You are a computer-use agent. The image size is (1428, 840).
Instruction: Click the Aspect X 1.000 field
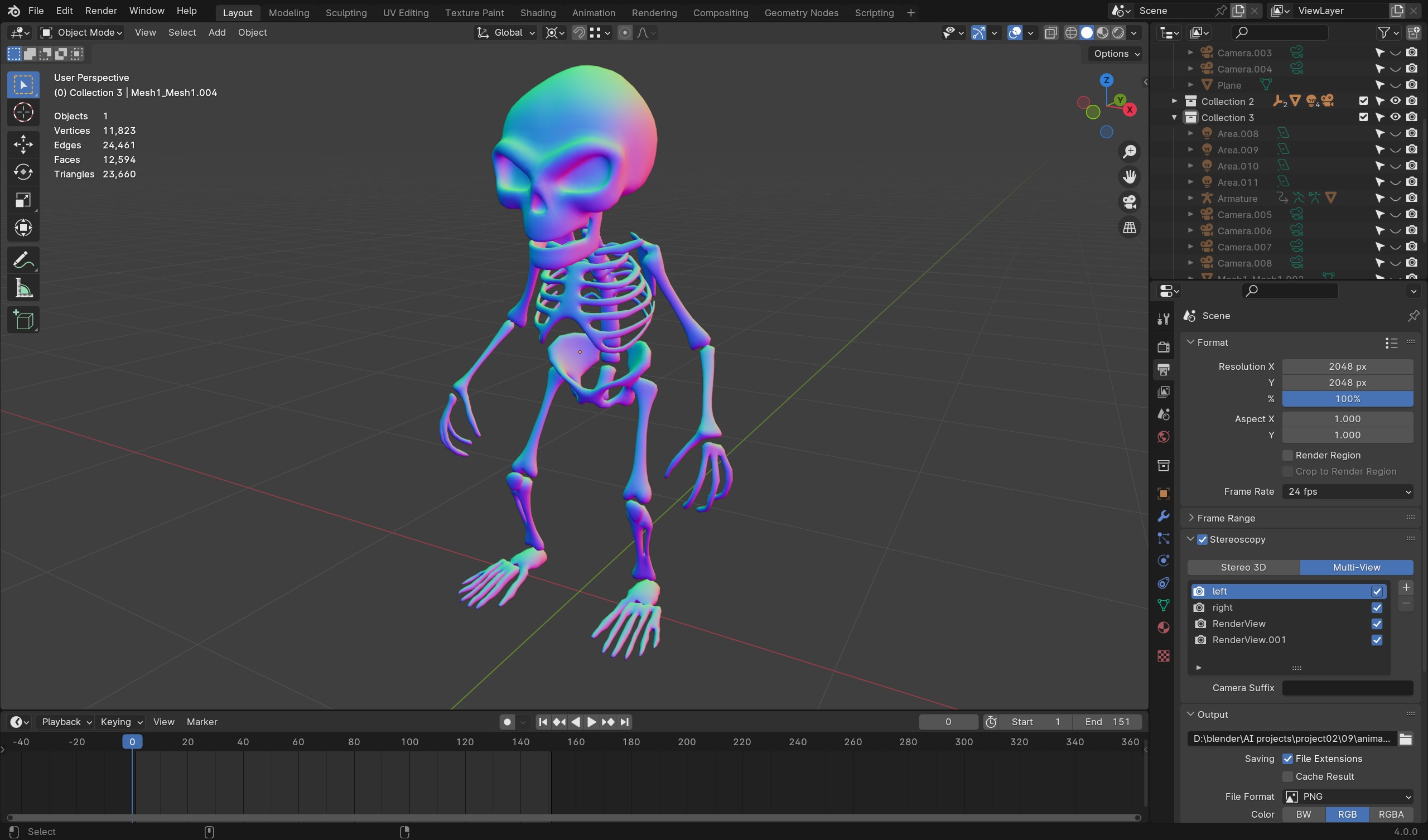point(1348,419)
